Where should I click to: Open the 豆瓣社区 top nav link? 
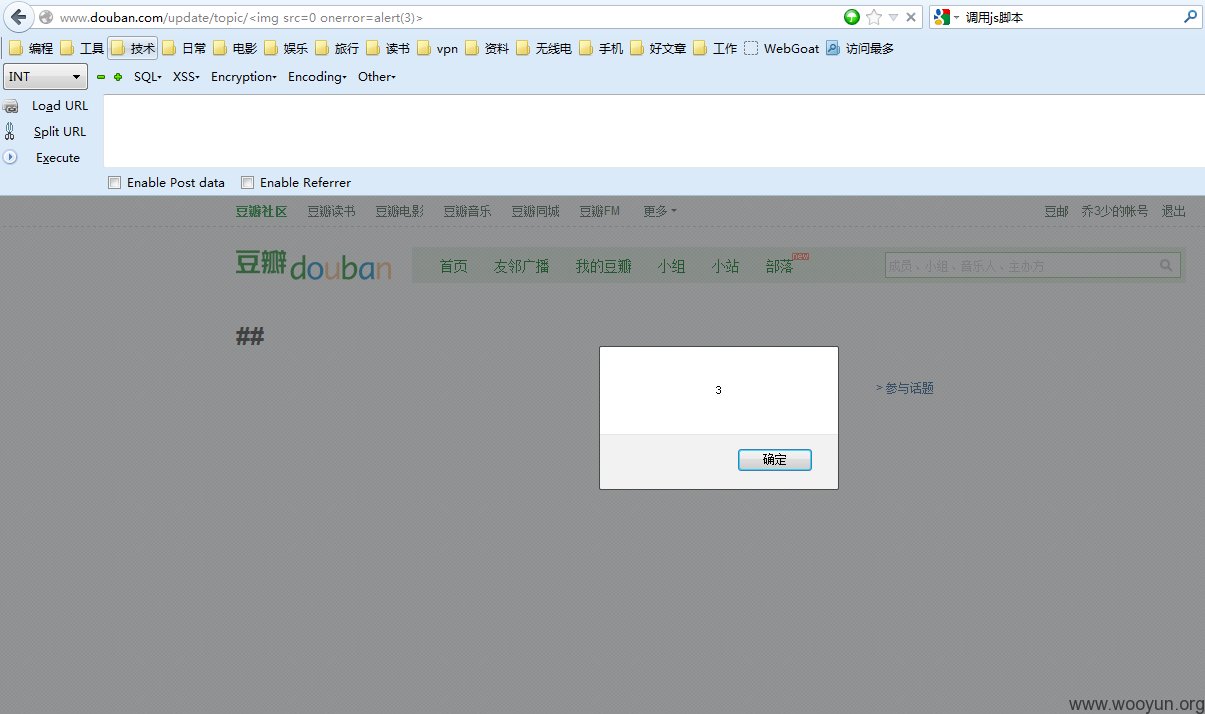pos(261,212)
